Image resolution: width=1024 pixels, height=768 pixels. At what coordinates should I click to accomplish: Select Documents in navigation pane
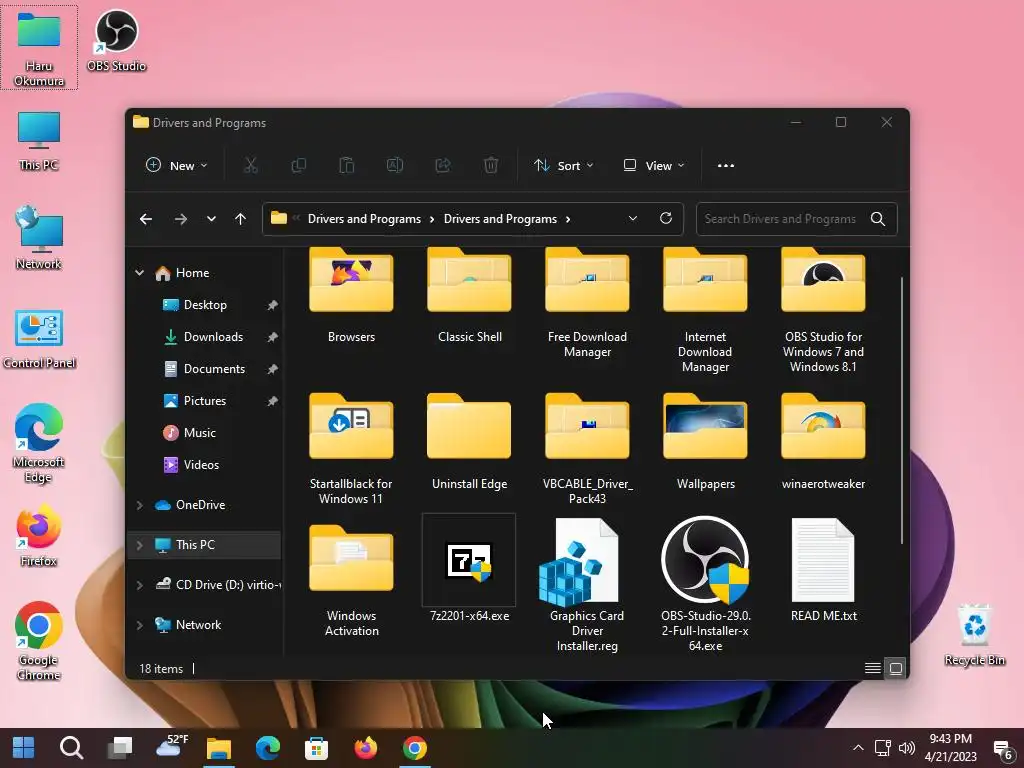[x=214, y=368]
